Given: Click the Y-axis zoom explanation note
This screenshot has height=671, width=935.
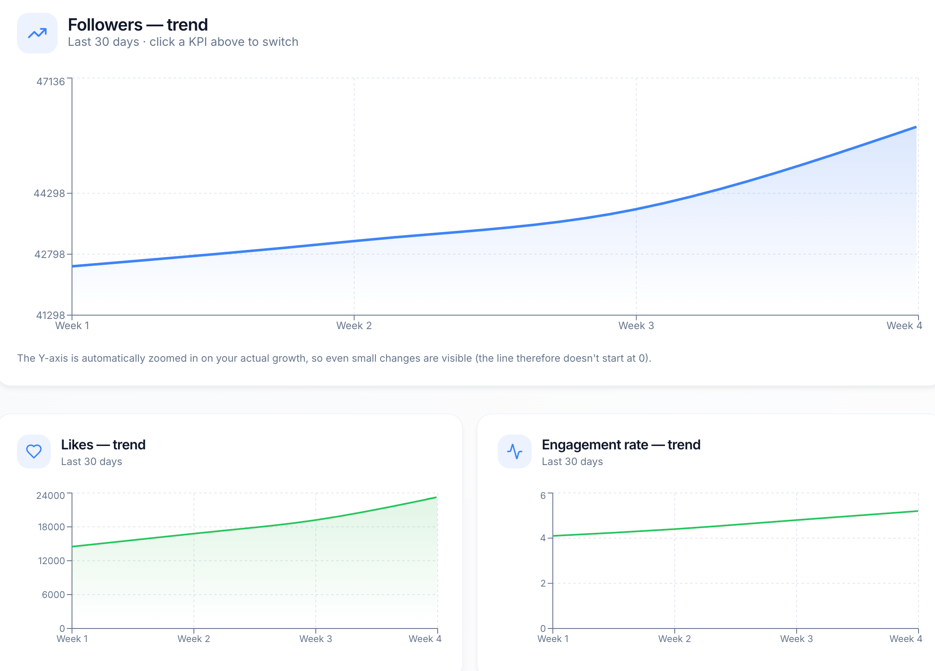Looking at the screenshot, I should coord(334,358).
